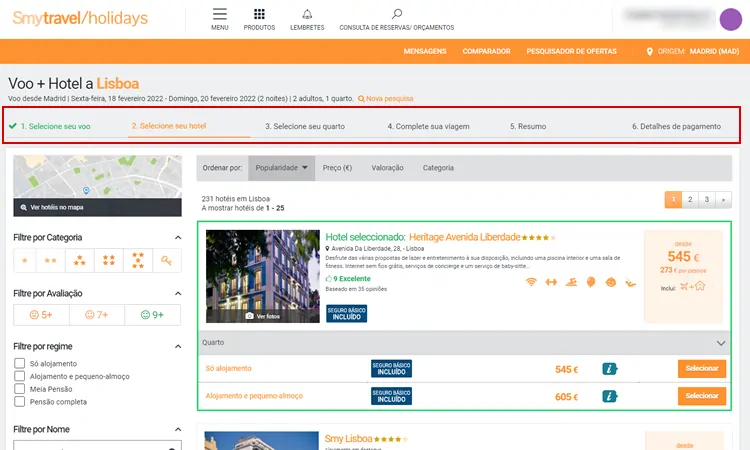Open Consulta de Reservas search icon

click(x=397, y=14)
